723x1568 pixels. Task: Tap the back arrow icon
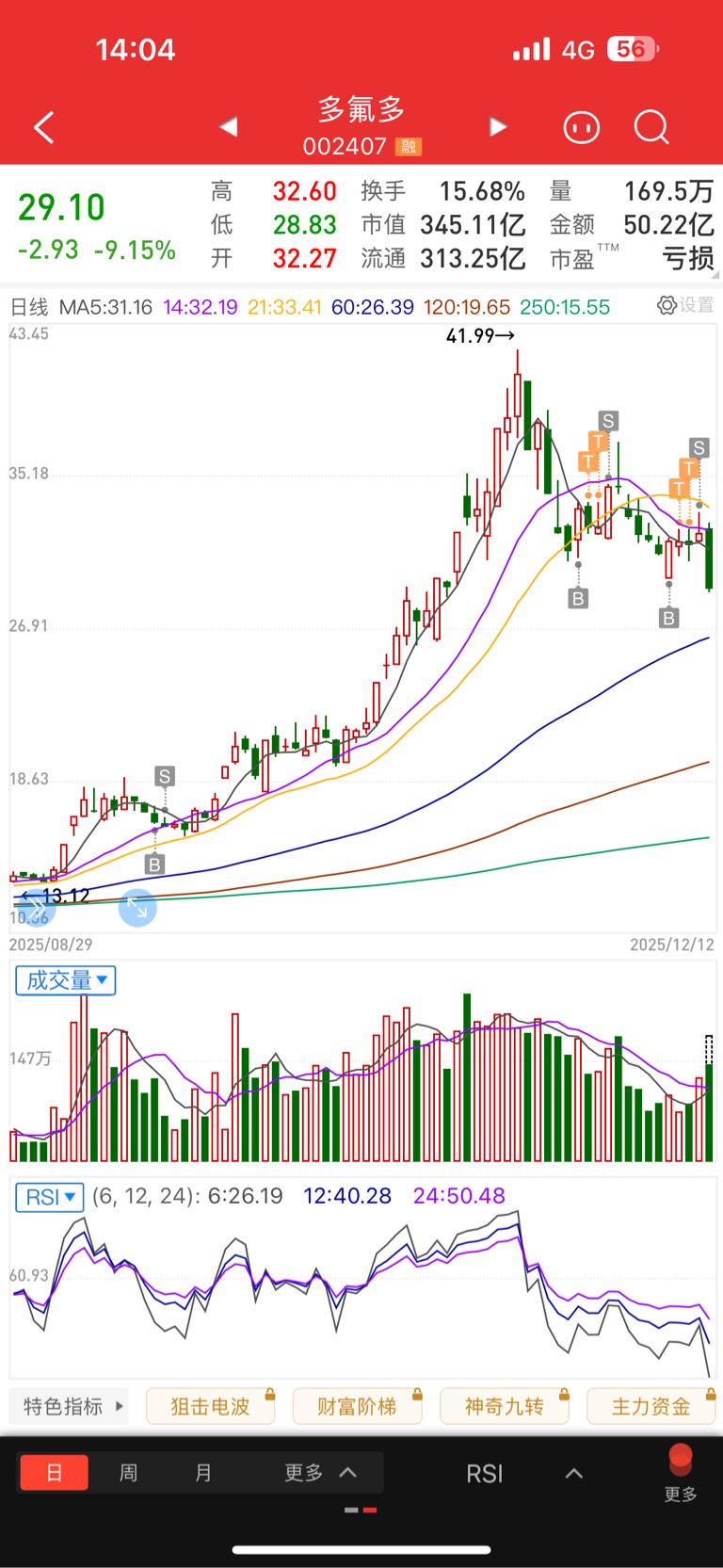pyautogui.click(x=44, y=127)
